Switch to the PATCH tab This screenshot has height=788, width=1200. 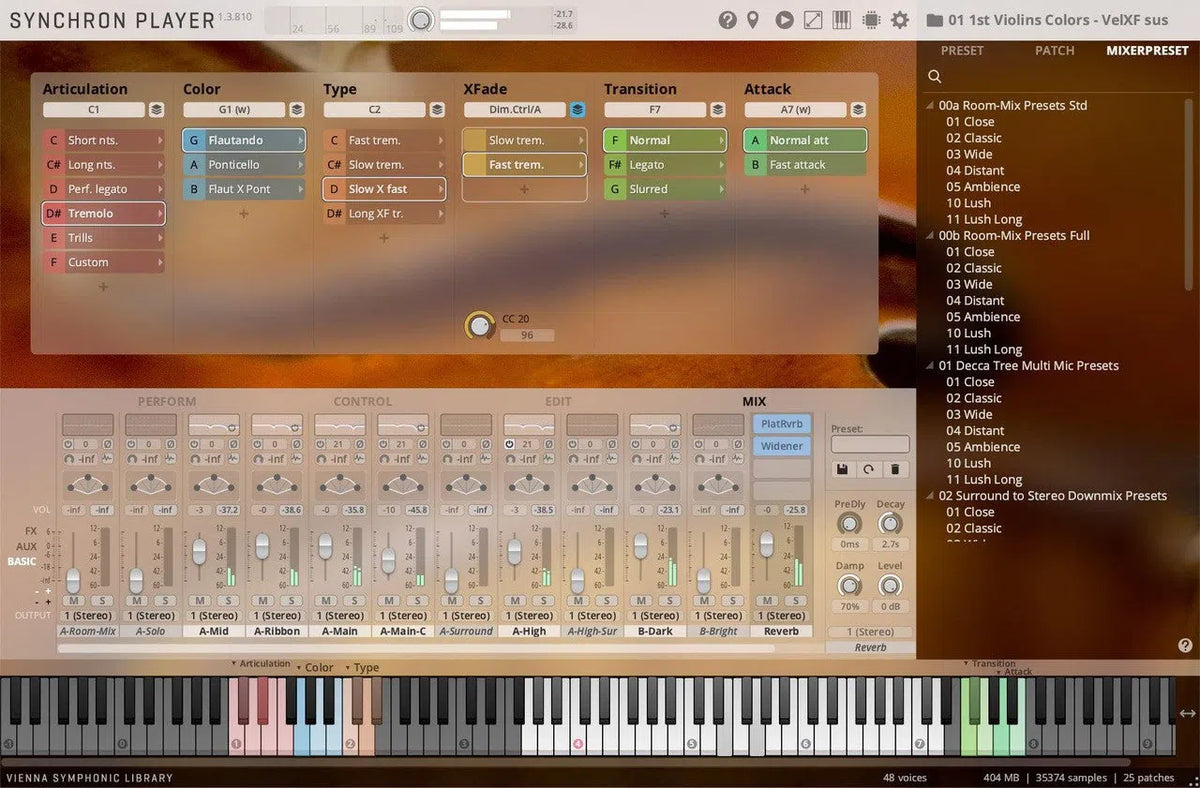[x=1054, y=50]
